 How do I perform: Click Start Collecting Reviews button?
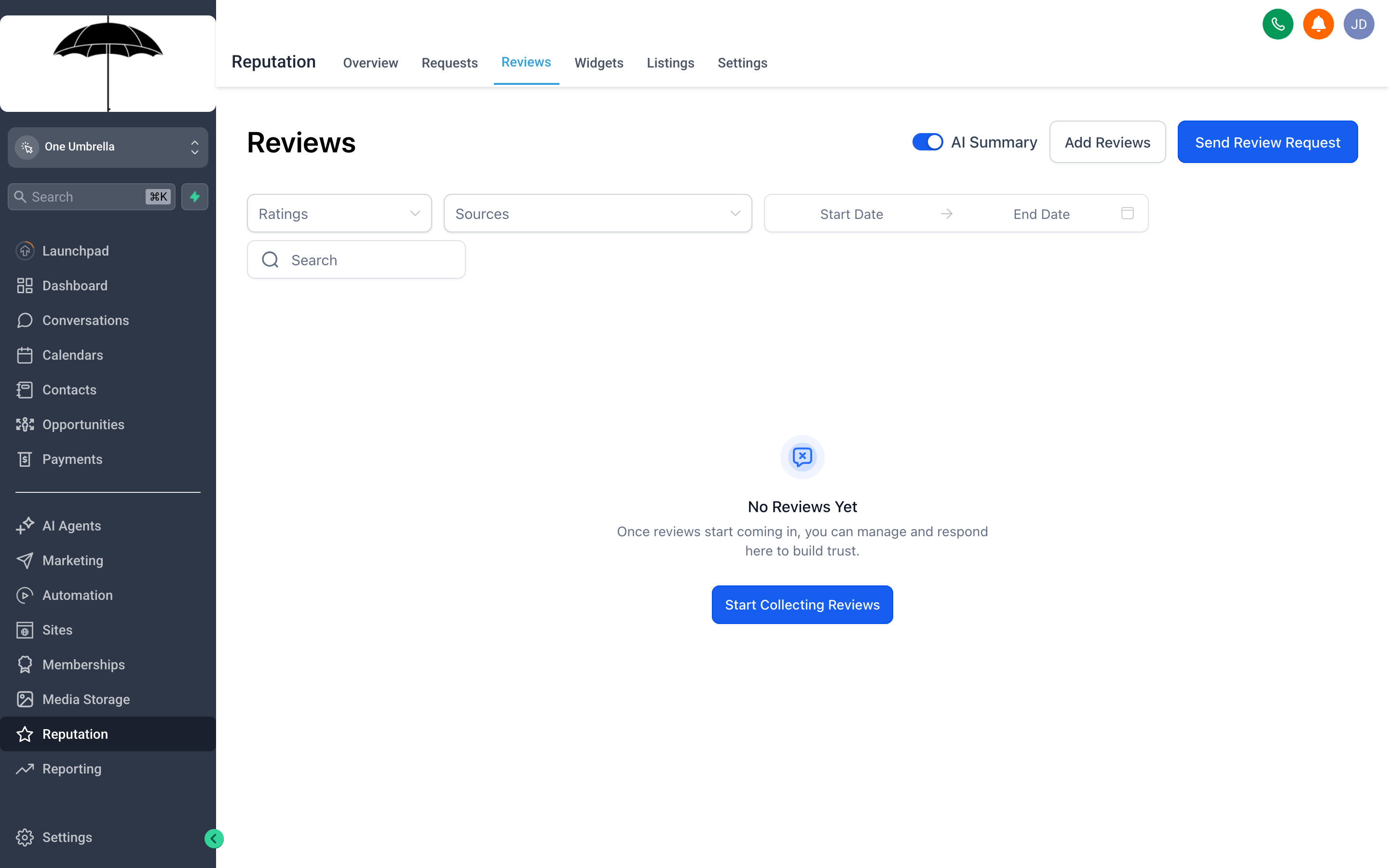[802, 605]
